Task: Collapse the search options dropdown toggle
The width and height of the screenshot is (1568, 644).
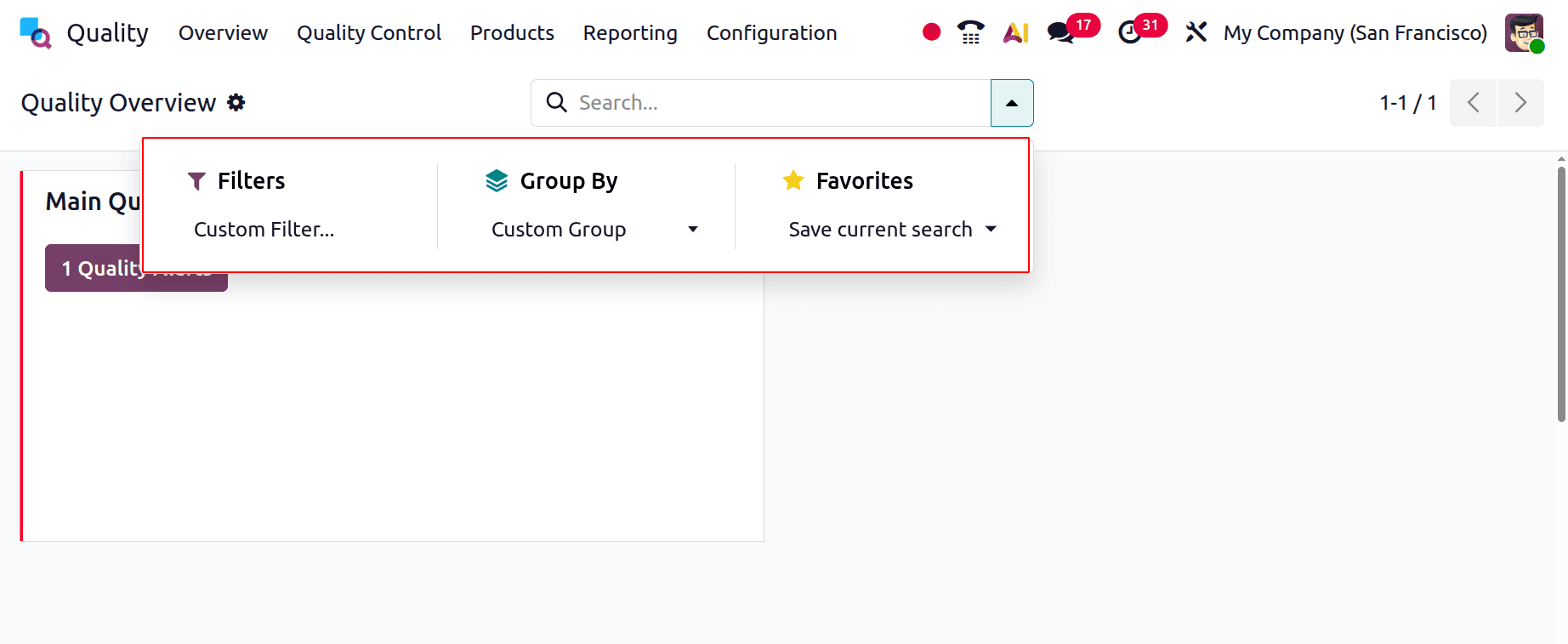Action: [1012, 103]
